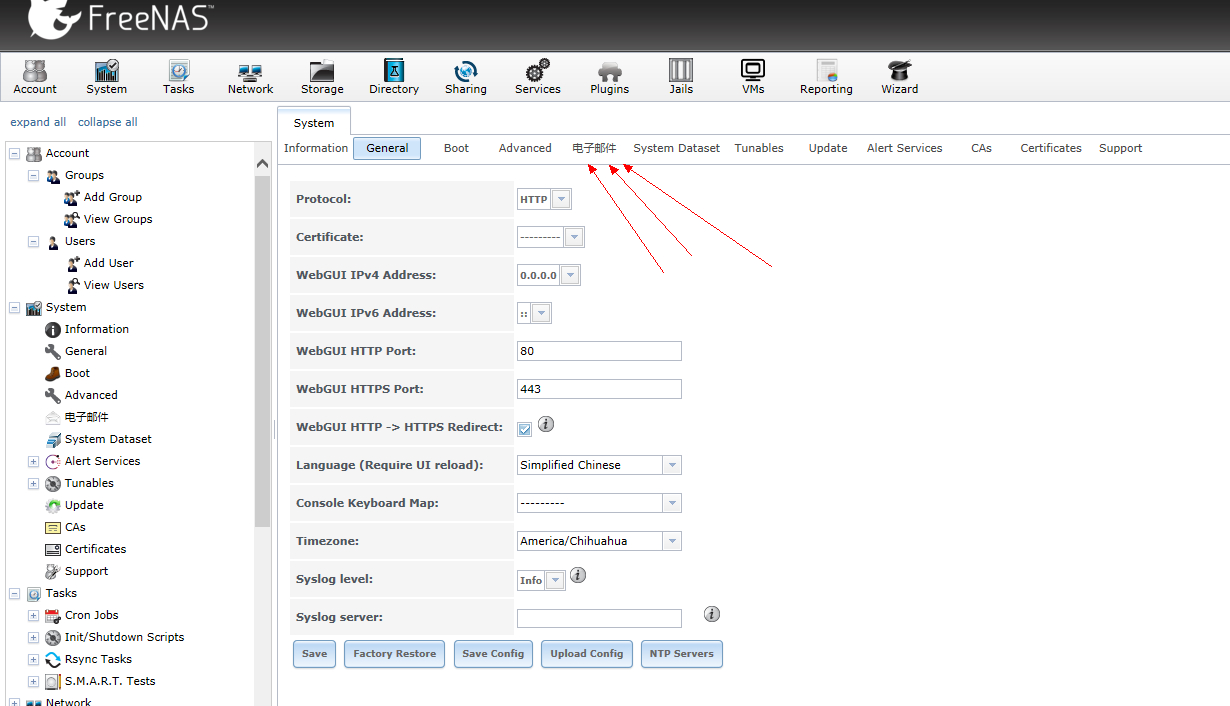Collapse the Groups tree node
Screen dimensions: 1230x706
click(x=33, y=175)
